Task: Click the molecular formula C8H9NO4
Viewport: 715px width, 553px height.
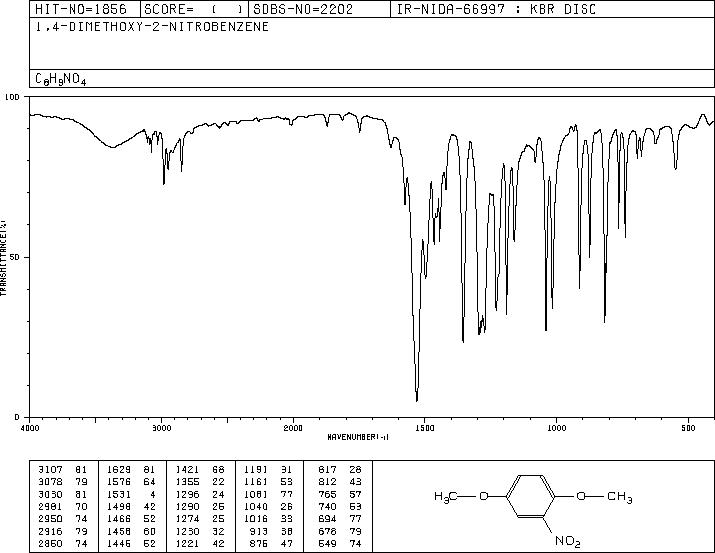Action: [61, 79]
